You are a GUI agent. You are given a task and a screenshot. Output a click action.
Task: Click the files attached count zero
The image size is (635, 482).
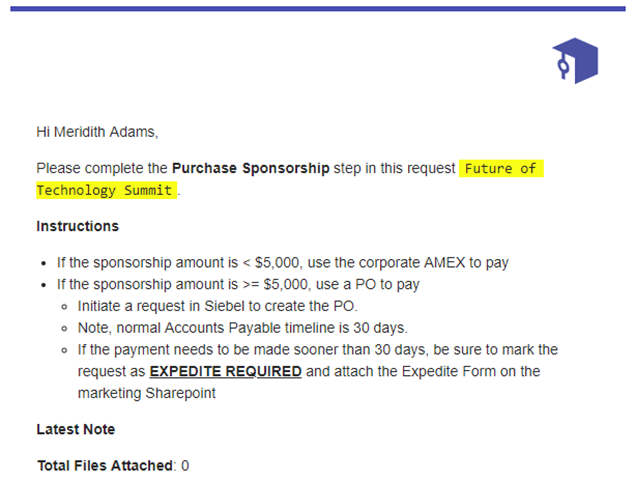(x=185, y=466)
